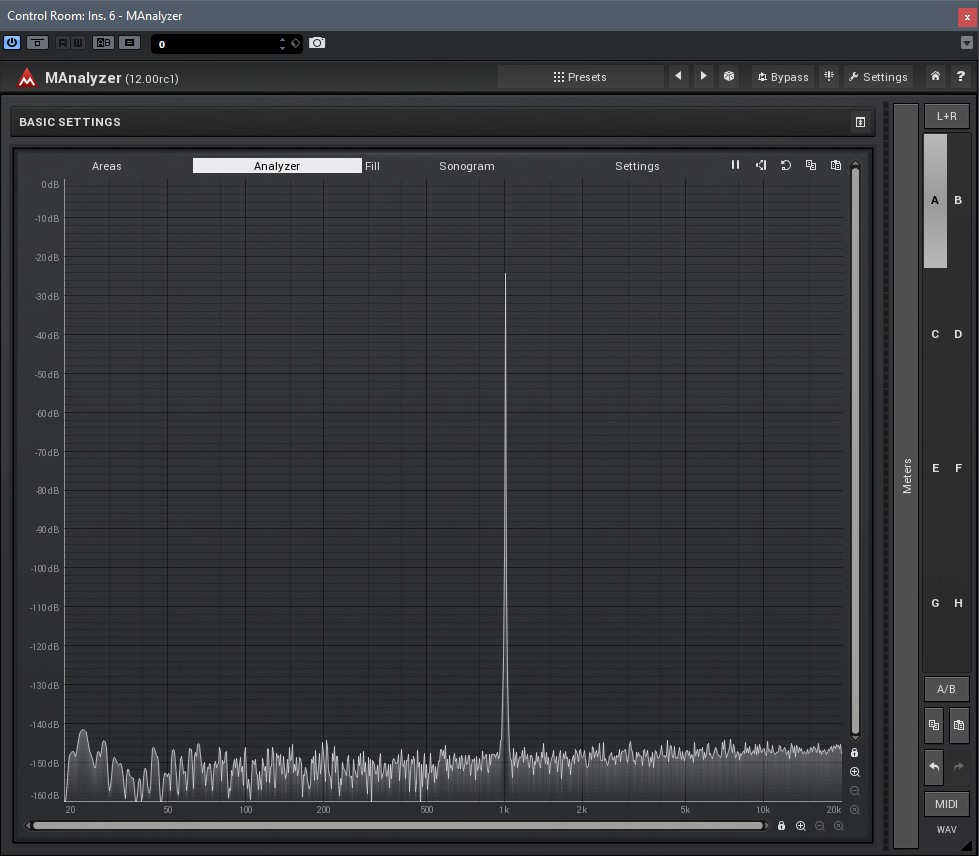Screen dimensions: 979x856
Task: Toggle the vertical axis lock icon
Action: pyautogui.click(x=855, y=753)
